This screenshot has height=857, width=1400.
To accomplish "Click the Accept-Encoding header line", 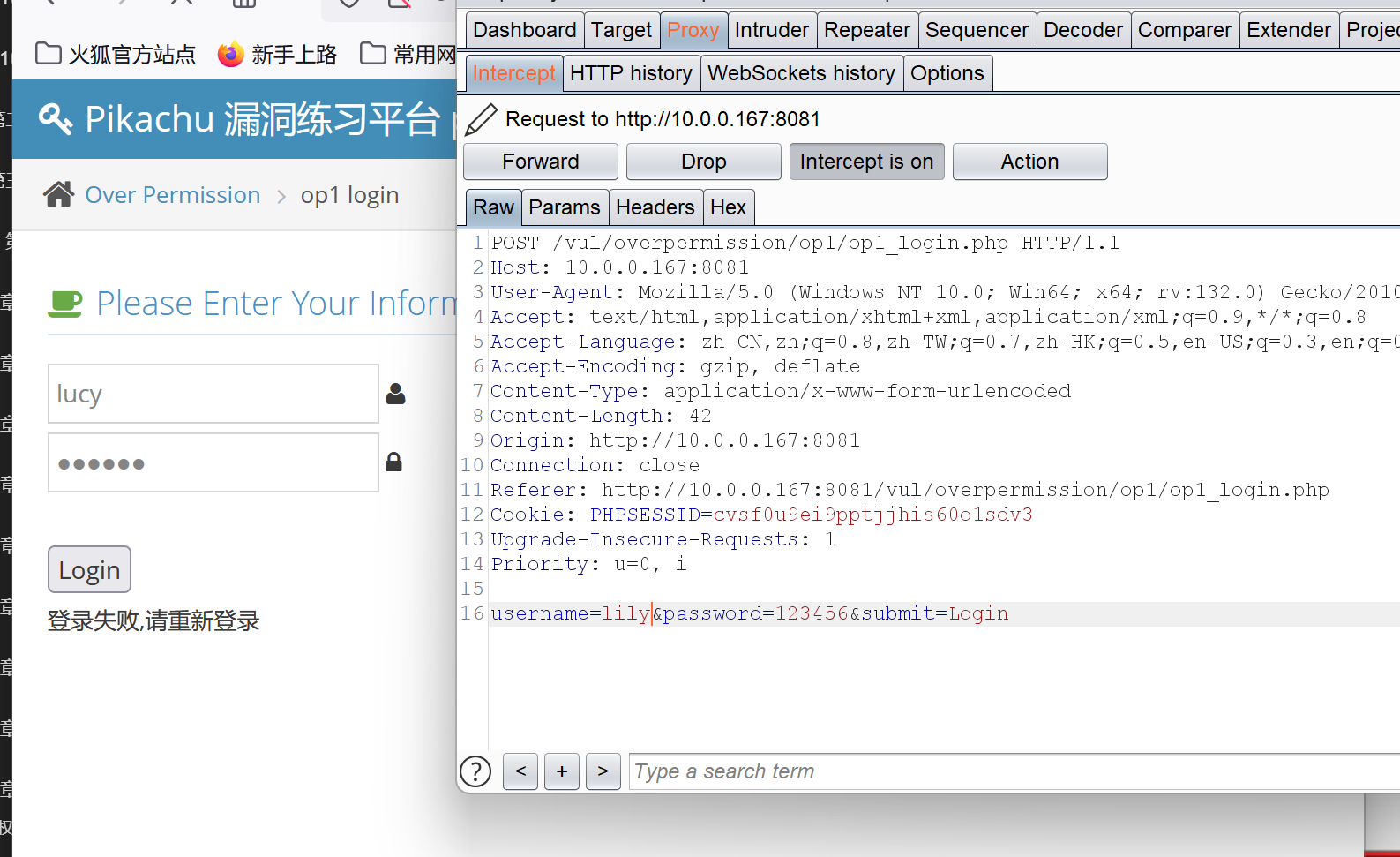I will pyautogui.click(x=675, y=366).
